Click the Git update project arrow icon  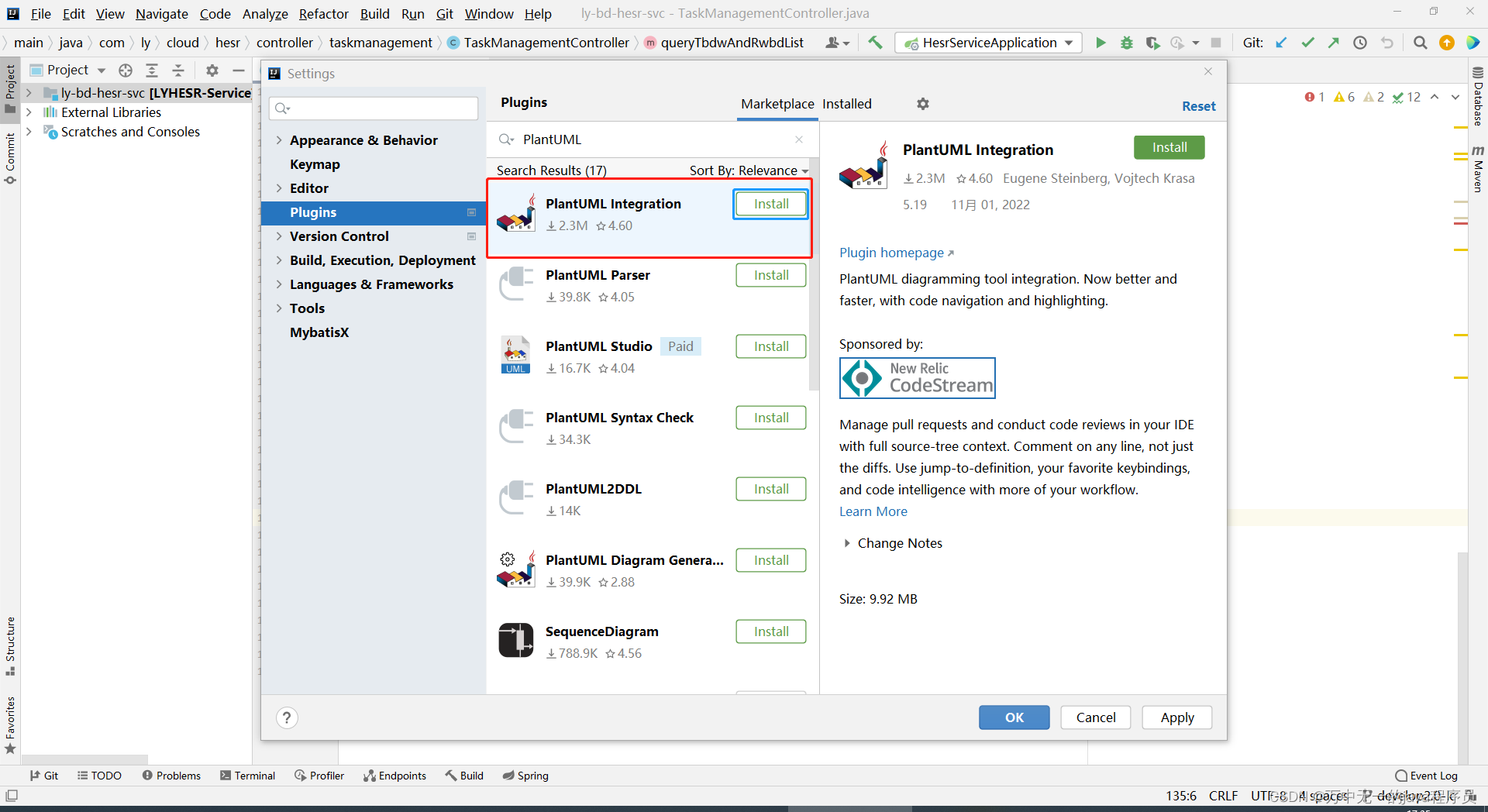tap(1281, 43)
